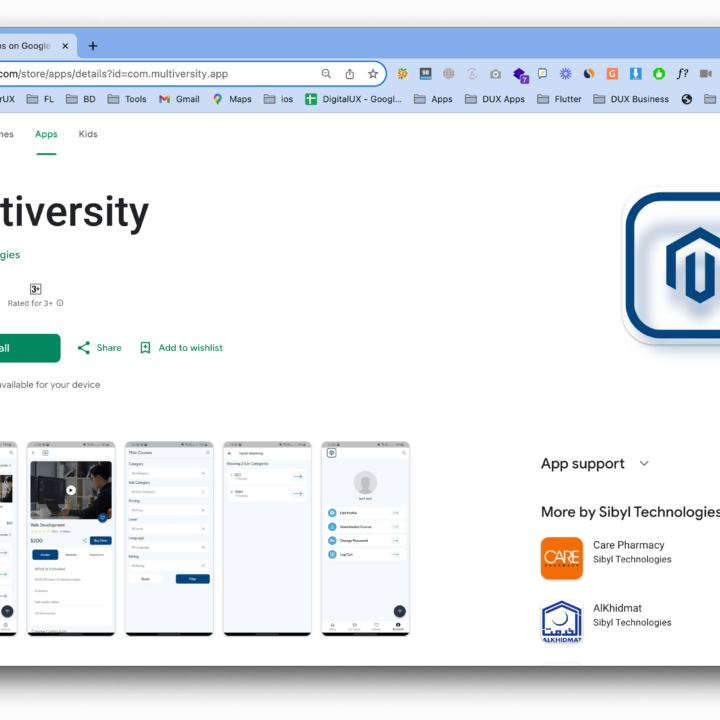Click the blue download extension icon

coord(636,74)
